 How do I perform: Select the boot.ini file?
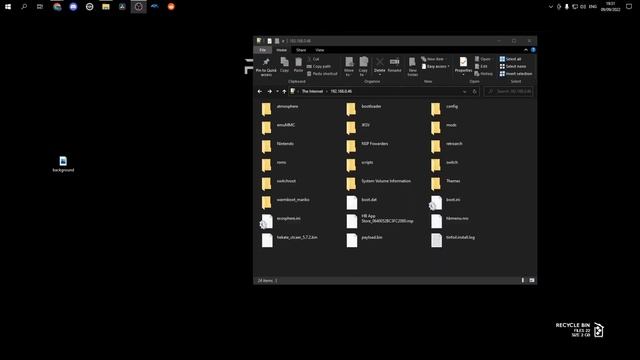pyautogui.click(x=445, y=202)
